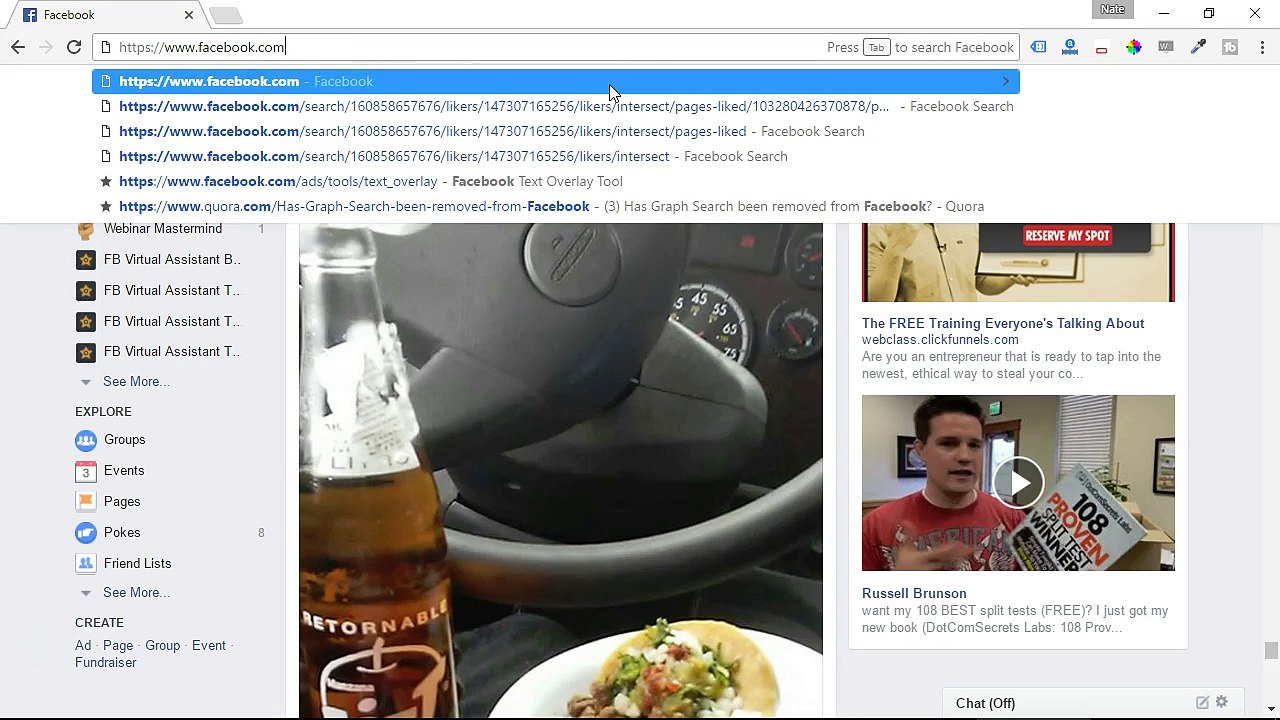Play the Russell Brunson video ad

(1018, 483)
